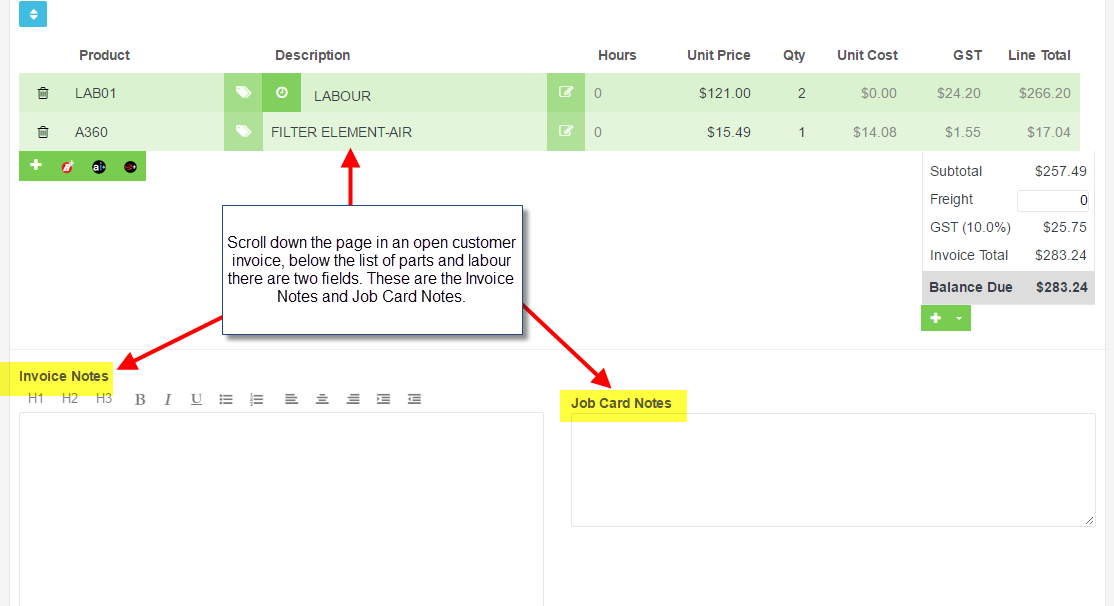The width and height of the screenshot is (1114, 606).
Task: Apply H1 heading in Invoice Notes
Action: (x=36, y=399)
